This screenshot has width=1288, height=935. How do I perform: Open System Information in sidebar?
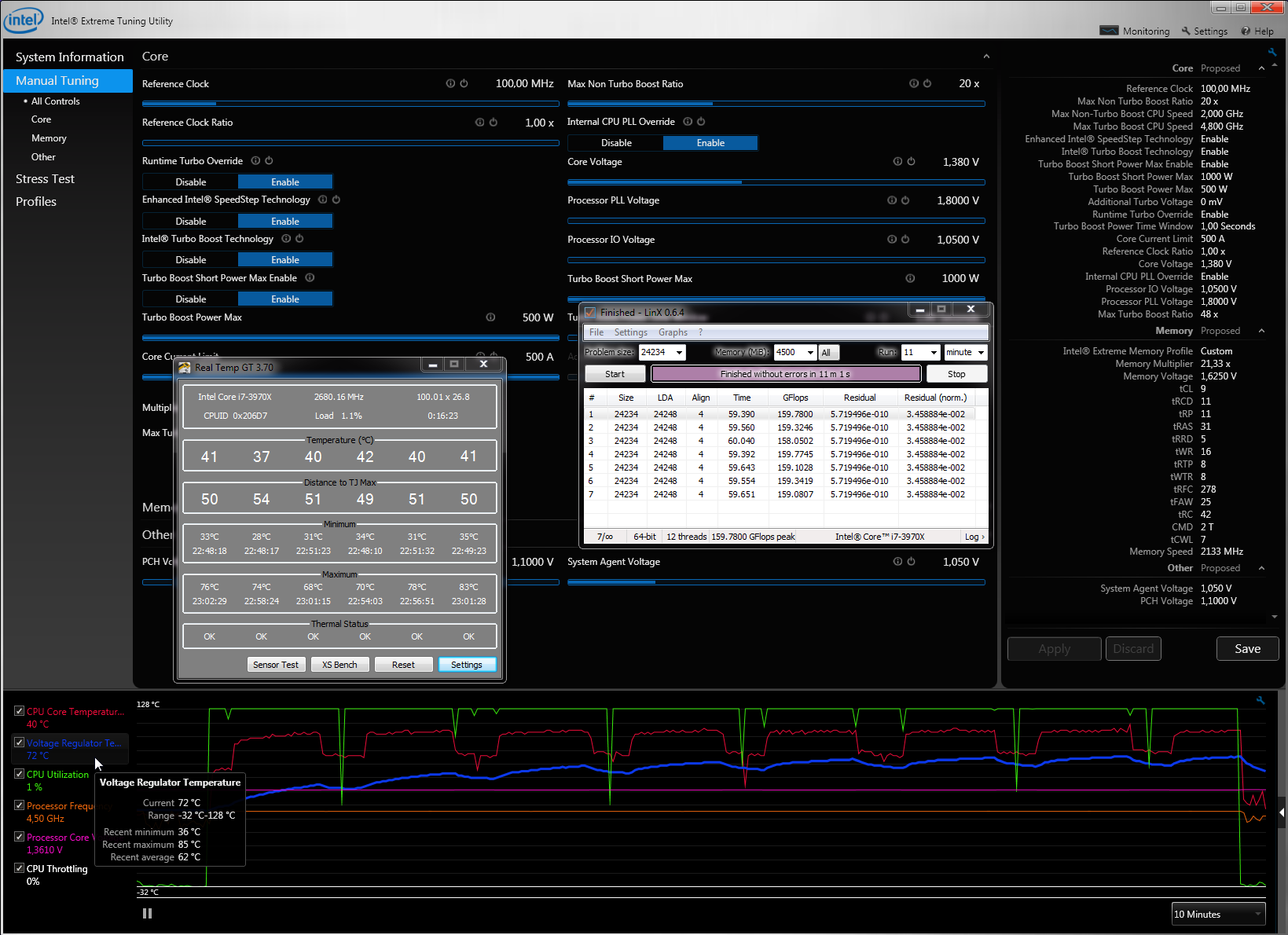coord(70,57)
